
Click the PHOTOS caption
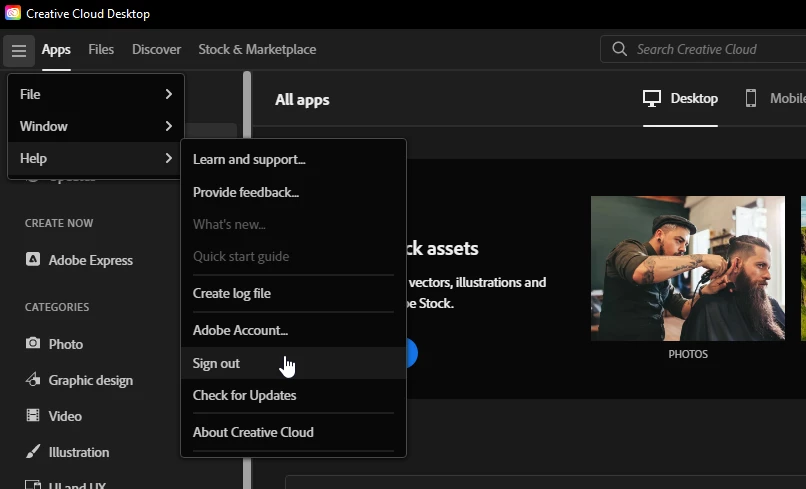[x=688, y=354]
